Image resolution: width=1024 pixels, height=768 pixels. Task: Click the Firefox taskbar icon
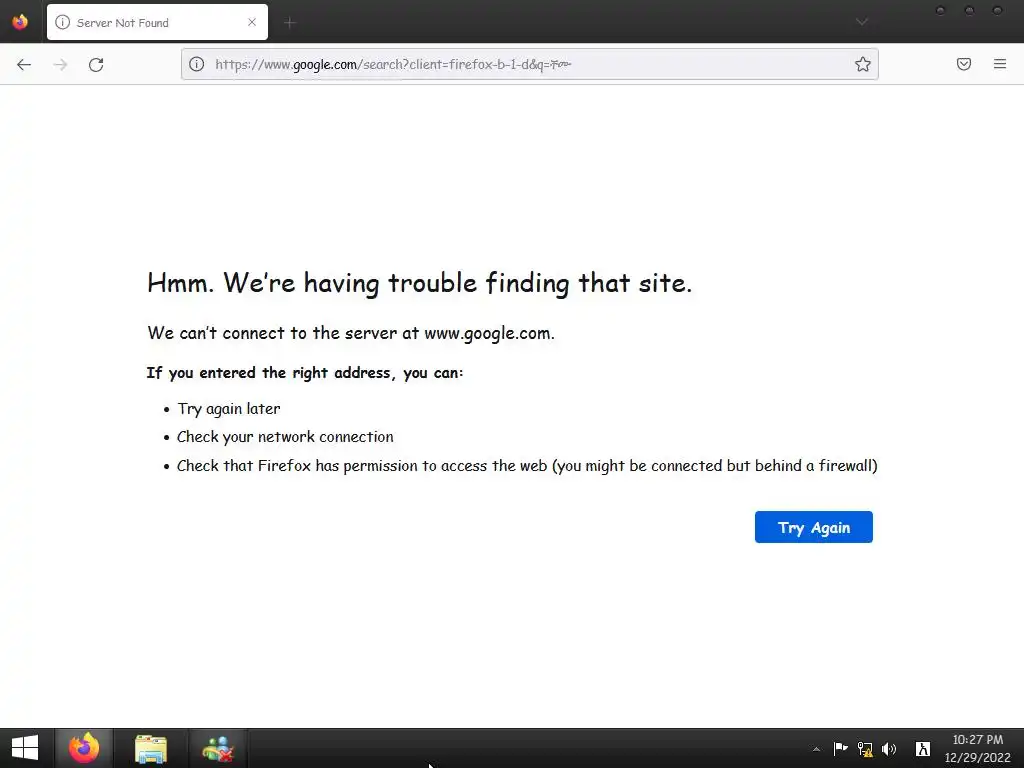[84, 748]
